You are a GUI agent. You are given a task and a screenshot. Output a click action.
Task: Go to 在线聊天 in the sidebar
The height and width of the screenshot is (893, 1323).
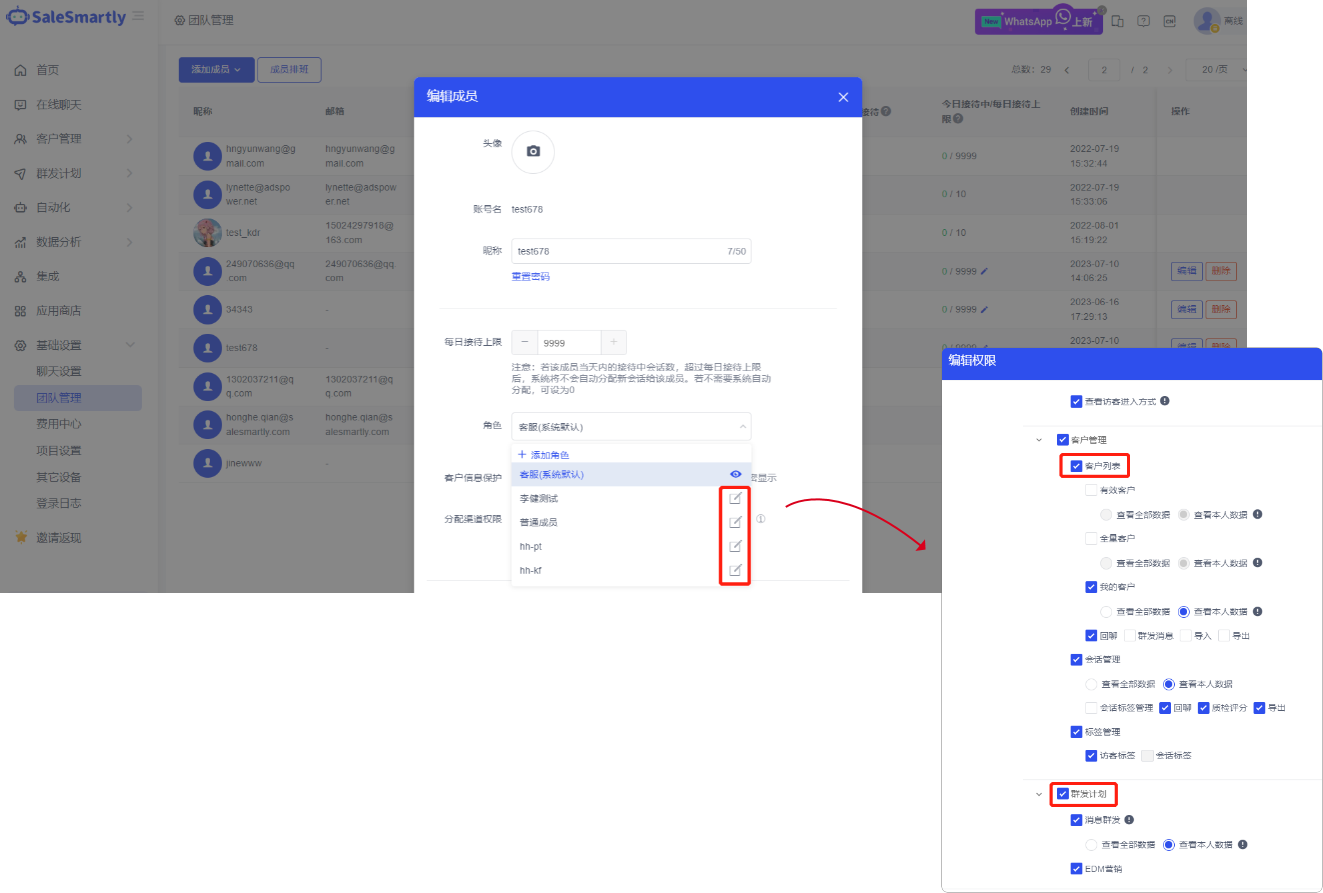click(59, 105)
